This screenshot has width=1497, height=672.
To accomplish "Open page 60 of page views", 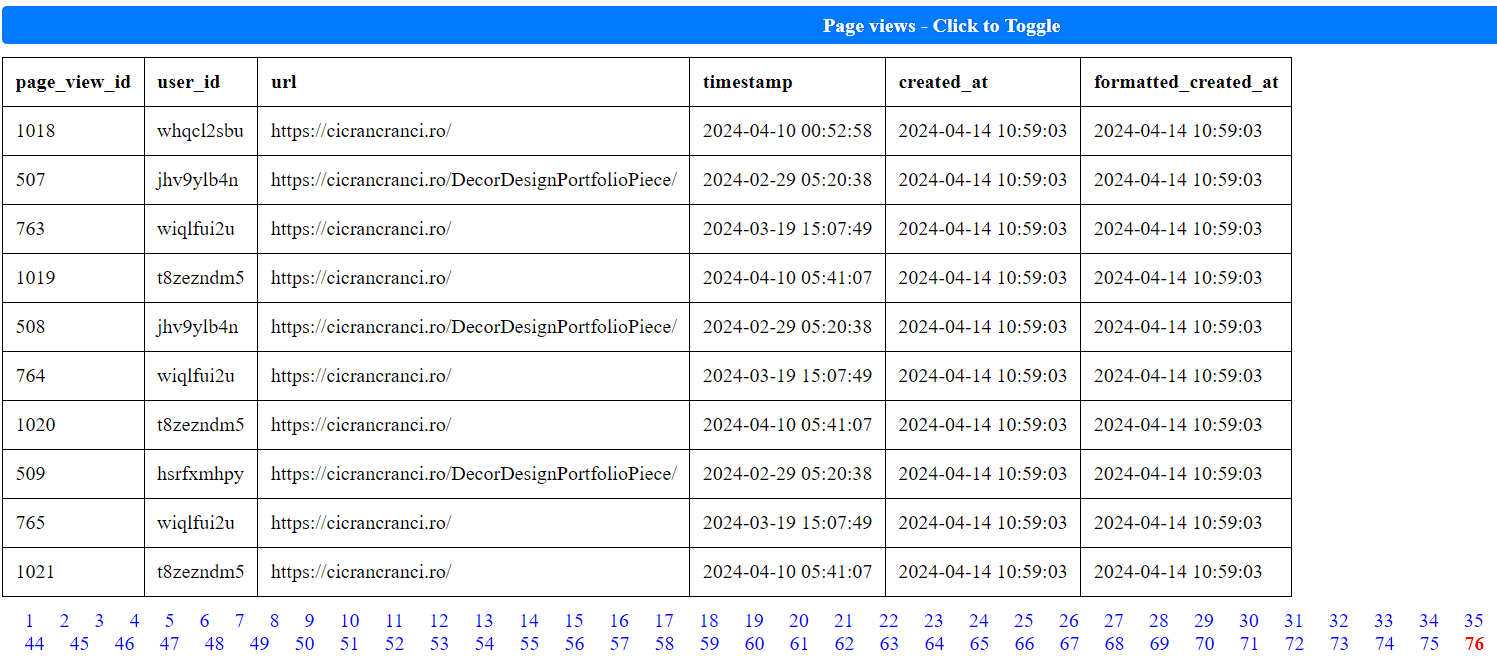I will [754, 644].
